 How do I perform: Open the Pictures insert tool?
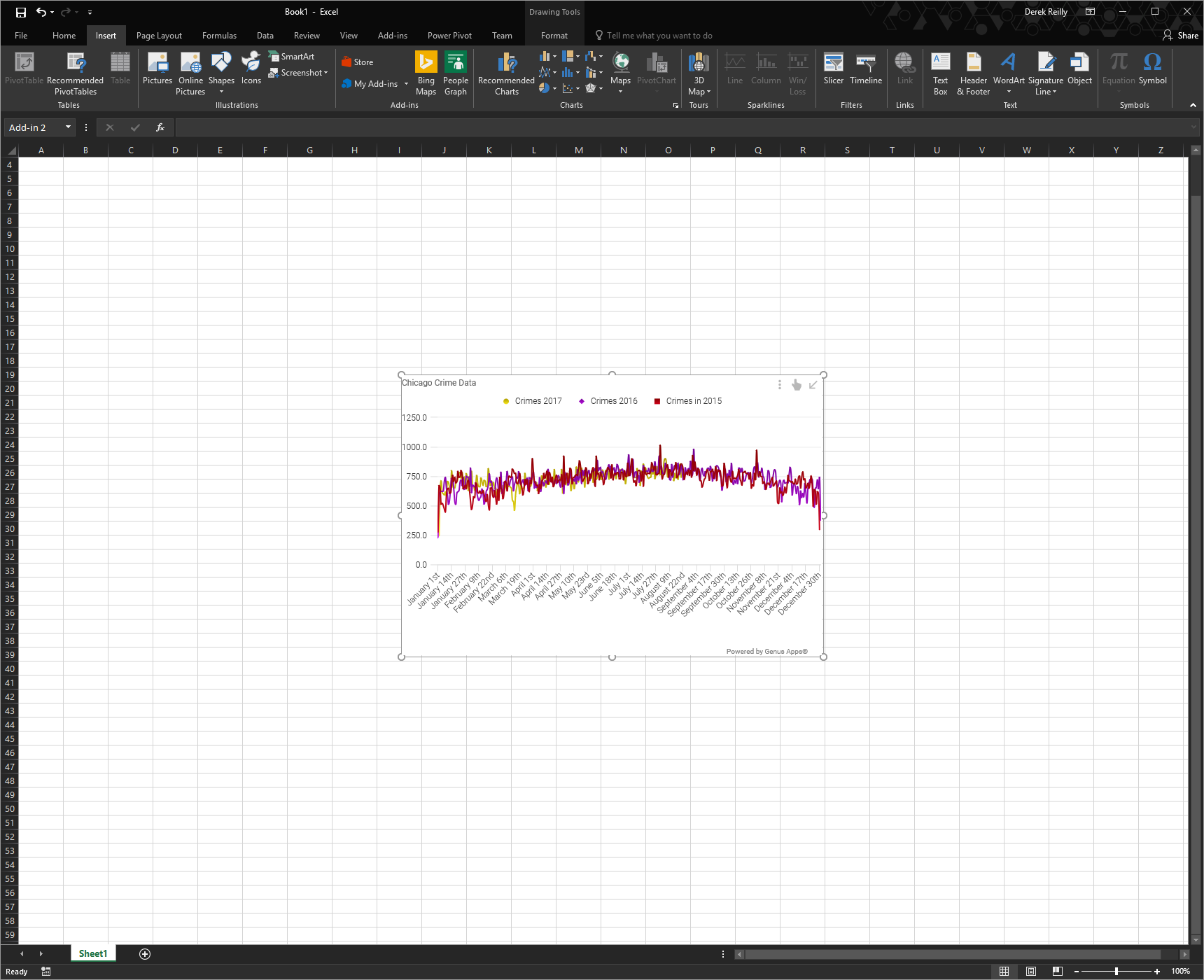(x=157, y=69)
